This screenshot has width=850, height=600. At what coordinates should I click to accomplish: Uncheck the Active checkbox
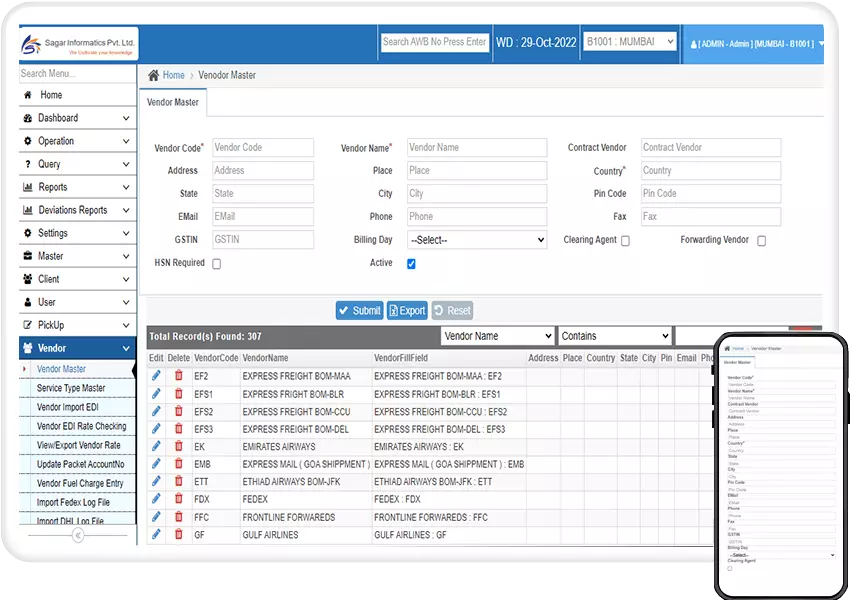411,264
